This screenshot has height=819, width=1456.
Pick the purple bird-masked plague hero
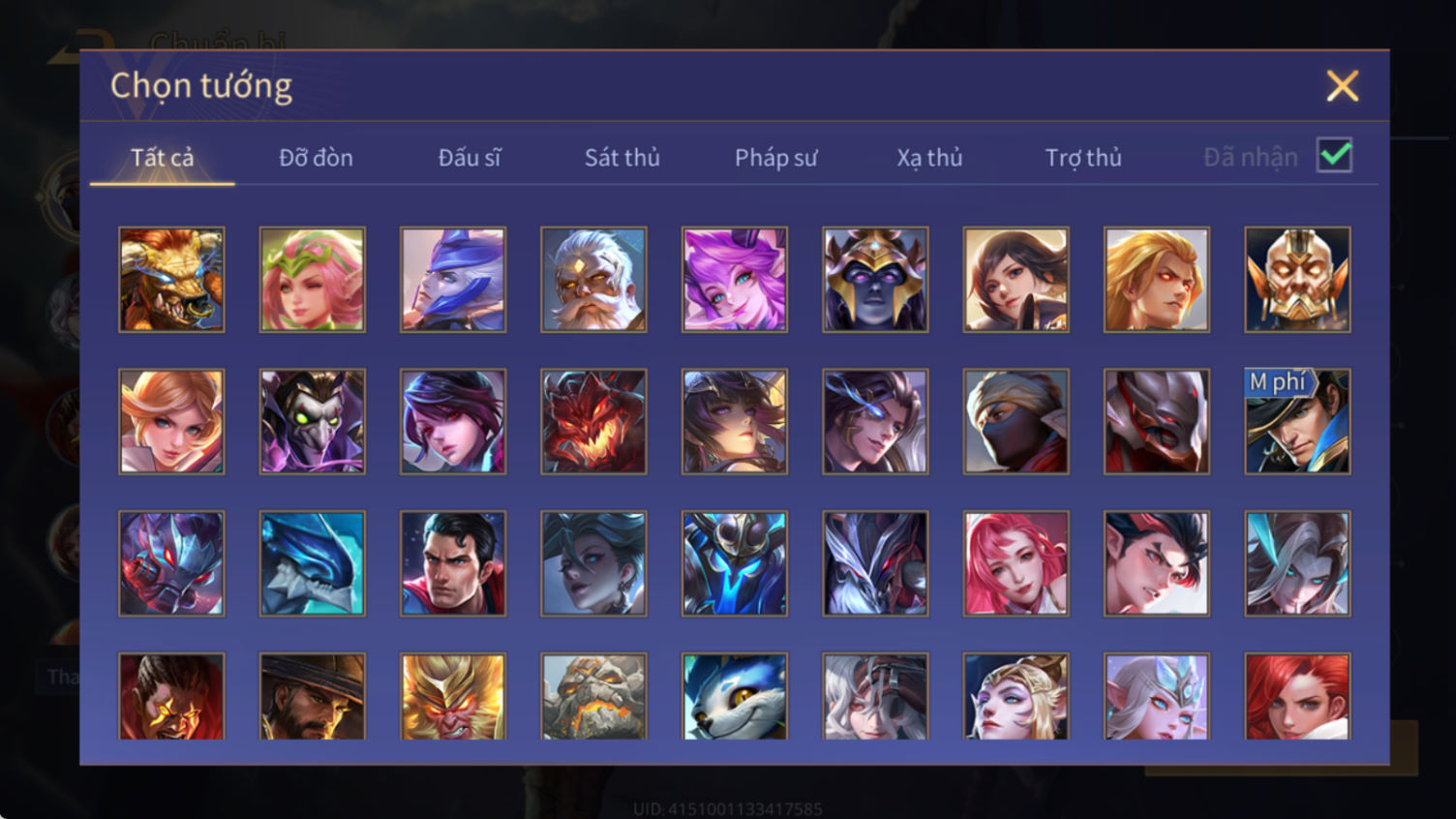tap(313, 421)
